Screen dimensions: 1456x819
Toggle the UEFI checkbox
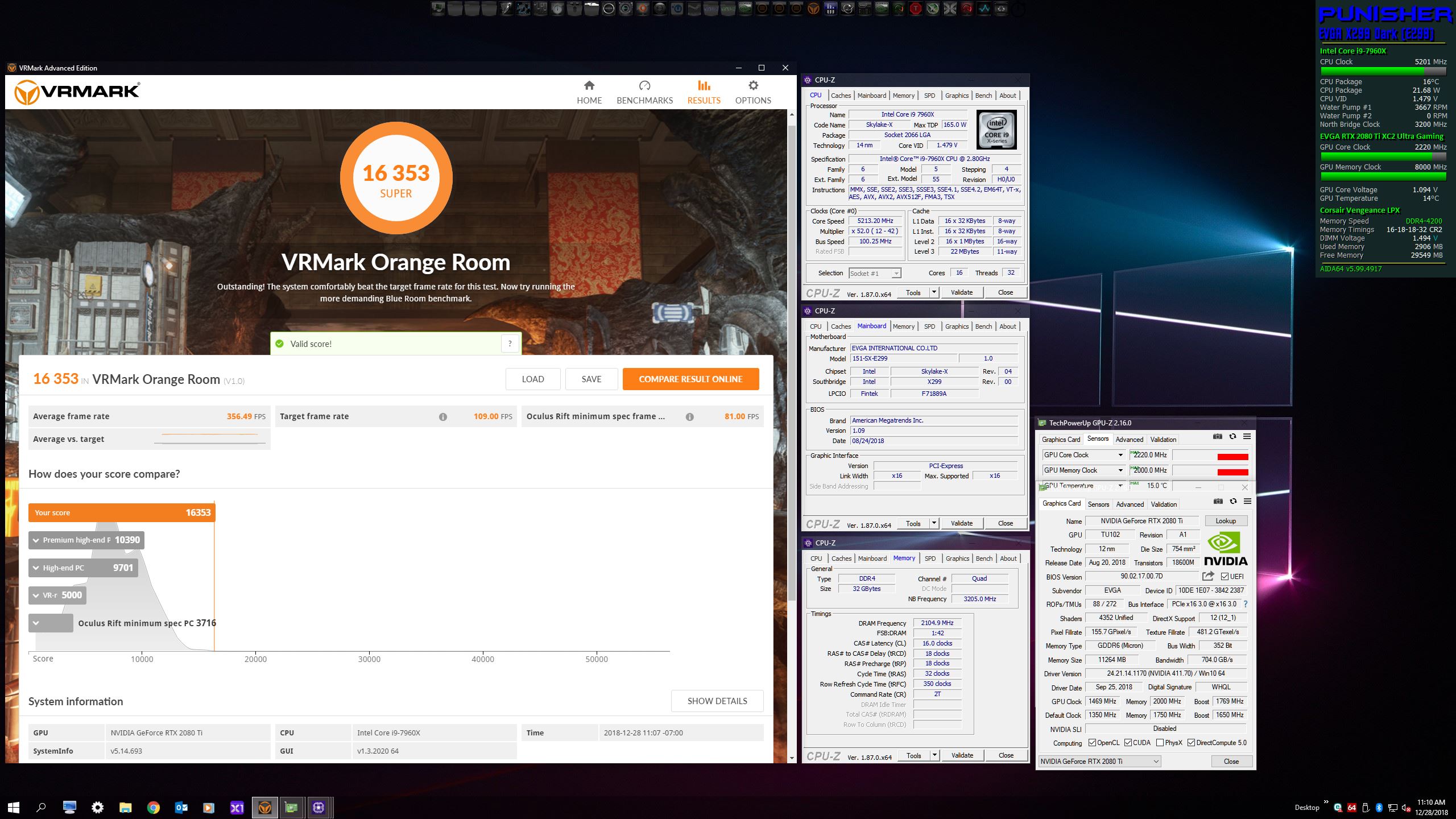[x=1225, y=576]
